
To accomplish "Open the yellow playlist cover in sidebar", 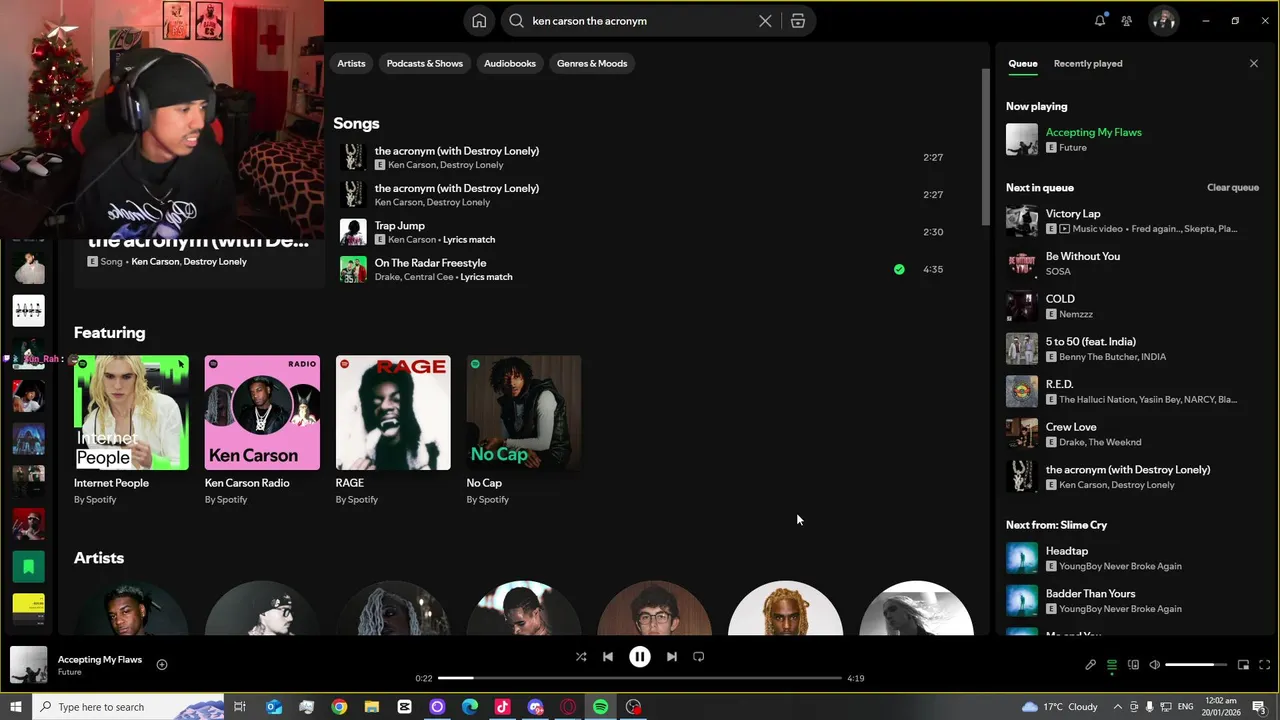I will click(x=28, y=610).
